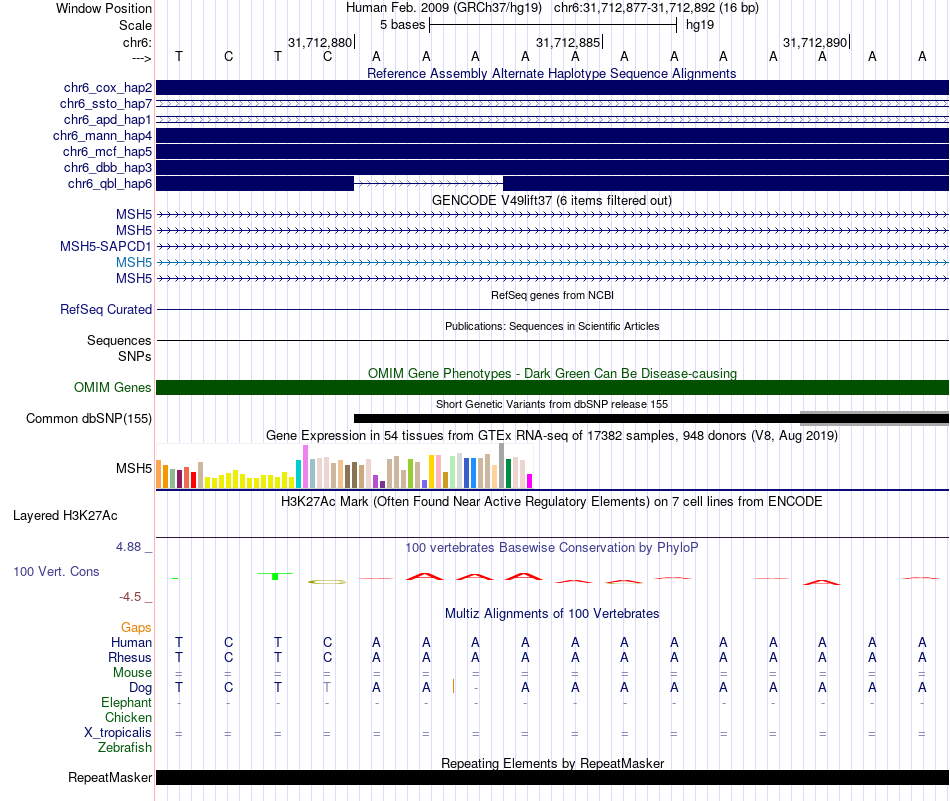950x801 pixels.
Task: Click the Common dbSNP(155) black variant bar
Action: [x=577, y=419]
